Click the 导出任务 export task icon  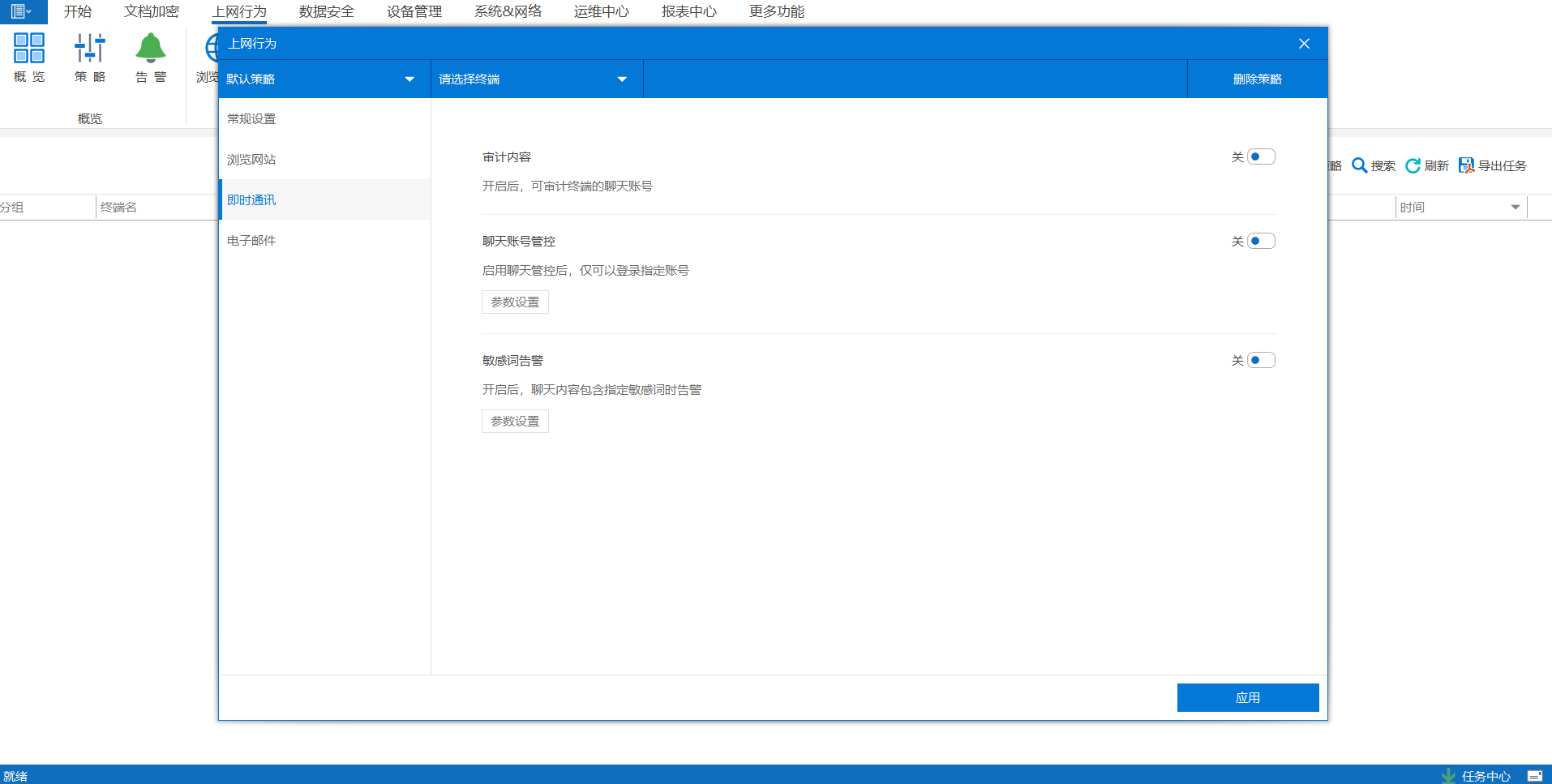pos(1466,165)
